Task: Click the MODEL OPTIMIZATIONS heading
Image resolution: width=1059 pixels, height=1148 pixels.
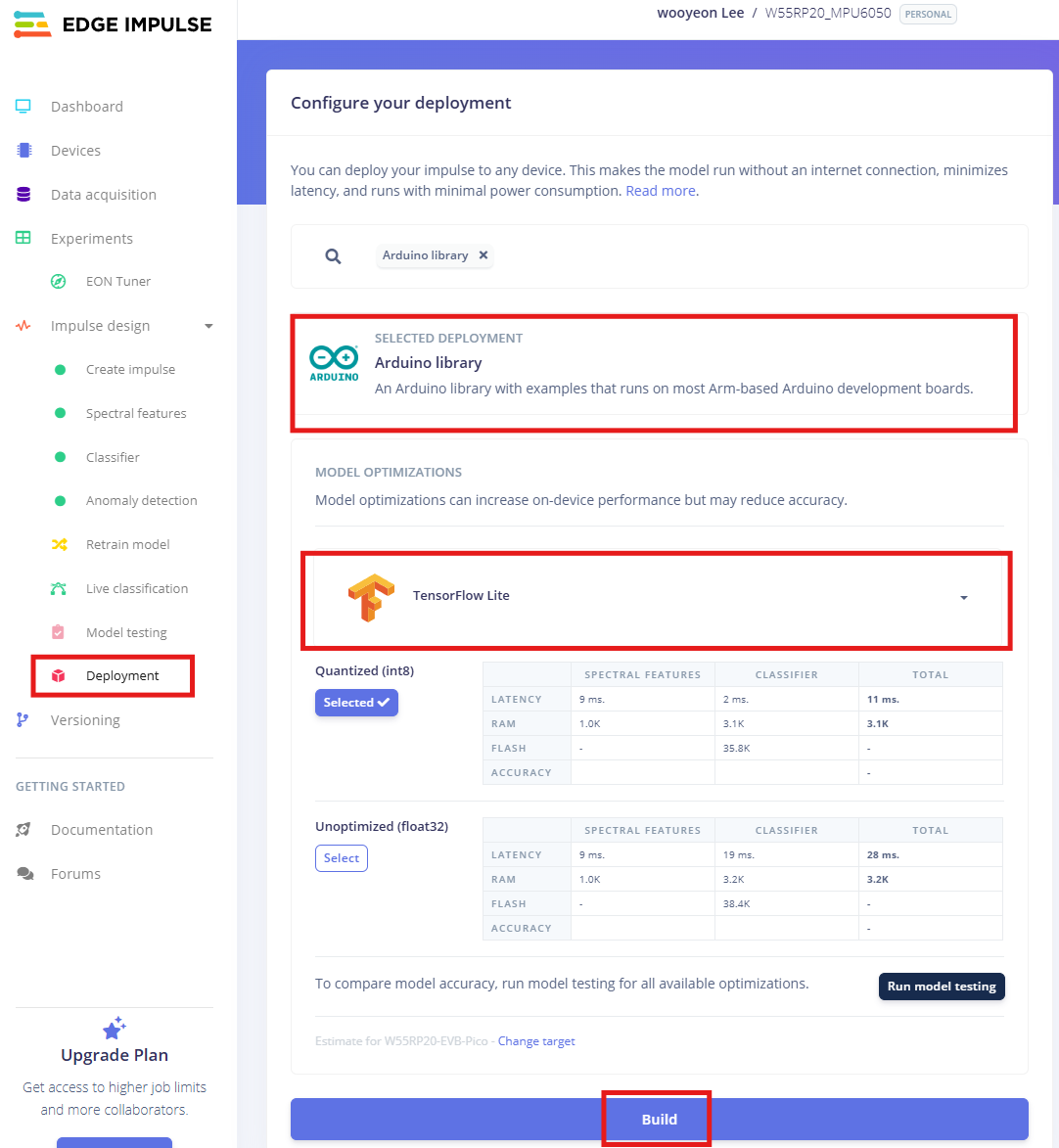Action: (389, 473)
